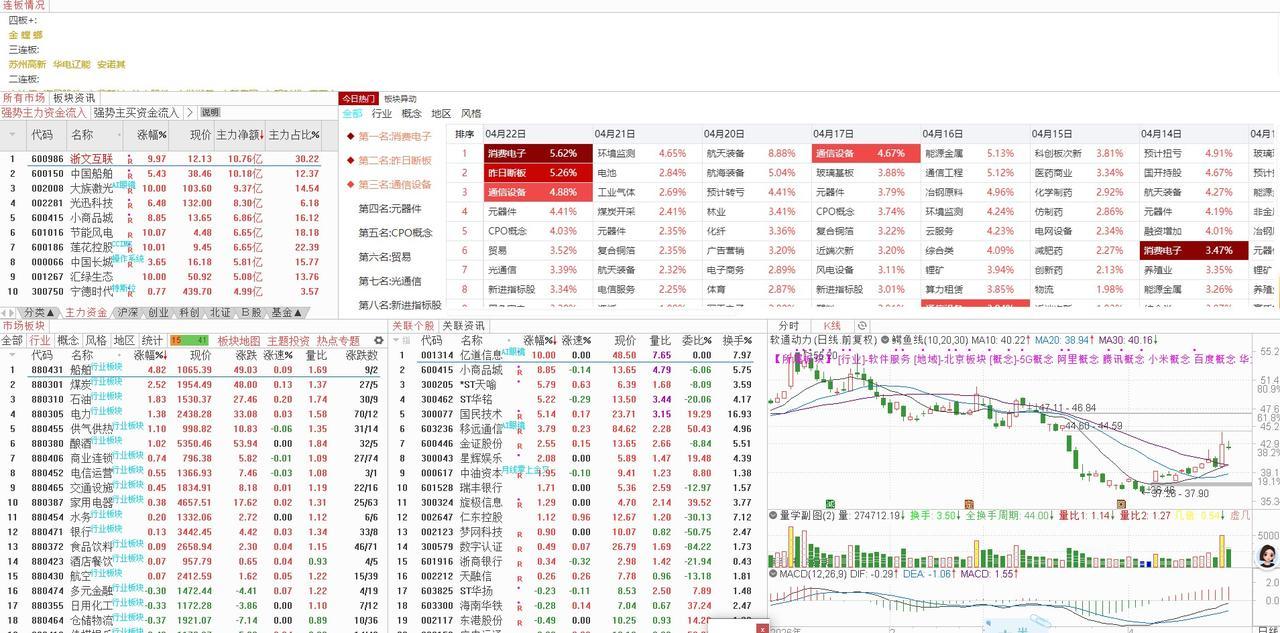Switch to the 分时 chart tab
1280x633 pixels.
pyautogui.click(x=788, y=326)
